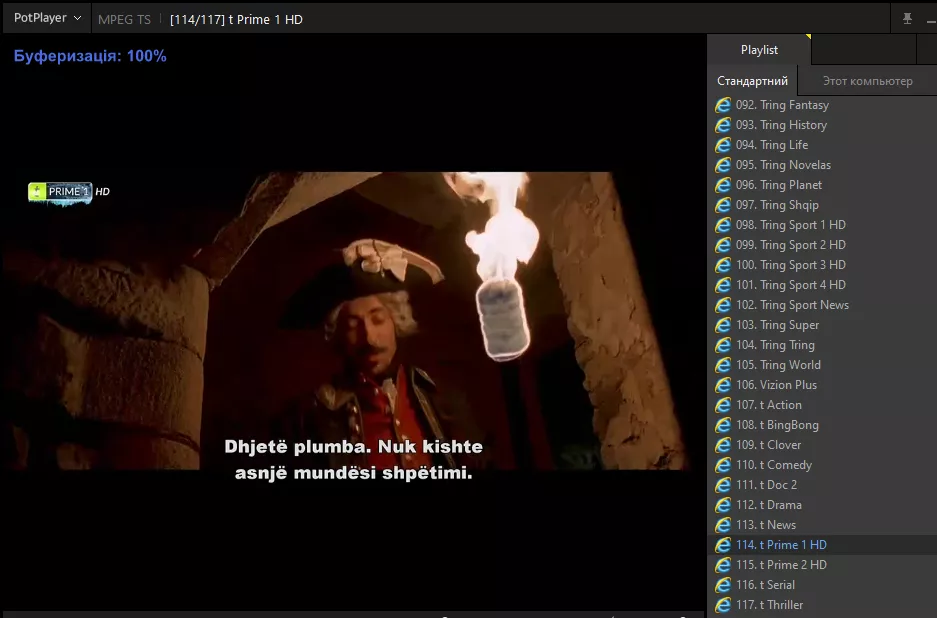Select the Стандартний playlist tab
937x618 pixels.
pyautogui.click(x=752, y=81)
